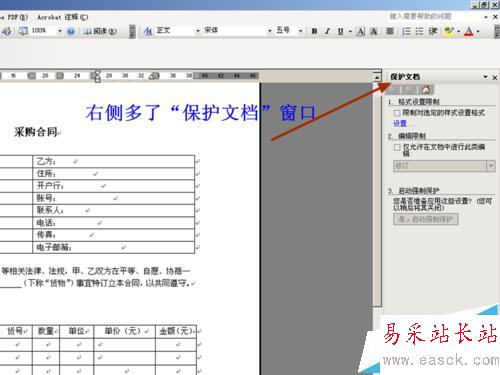Click the first-line indent marker on ruler
The image size is (500, 375).
coord(97,73)
